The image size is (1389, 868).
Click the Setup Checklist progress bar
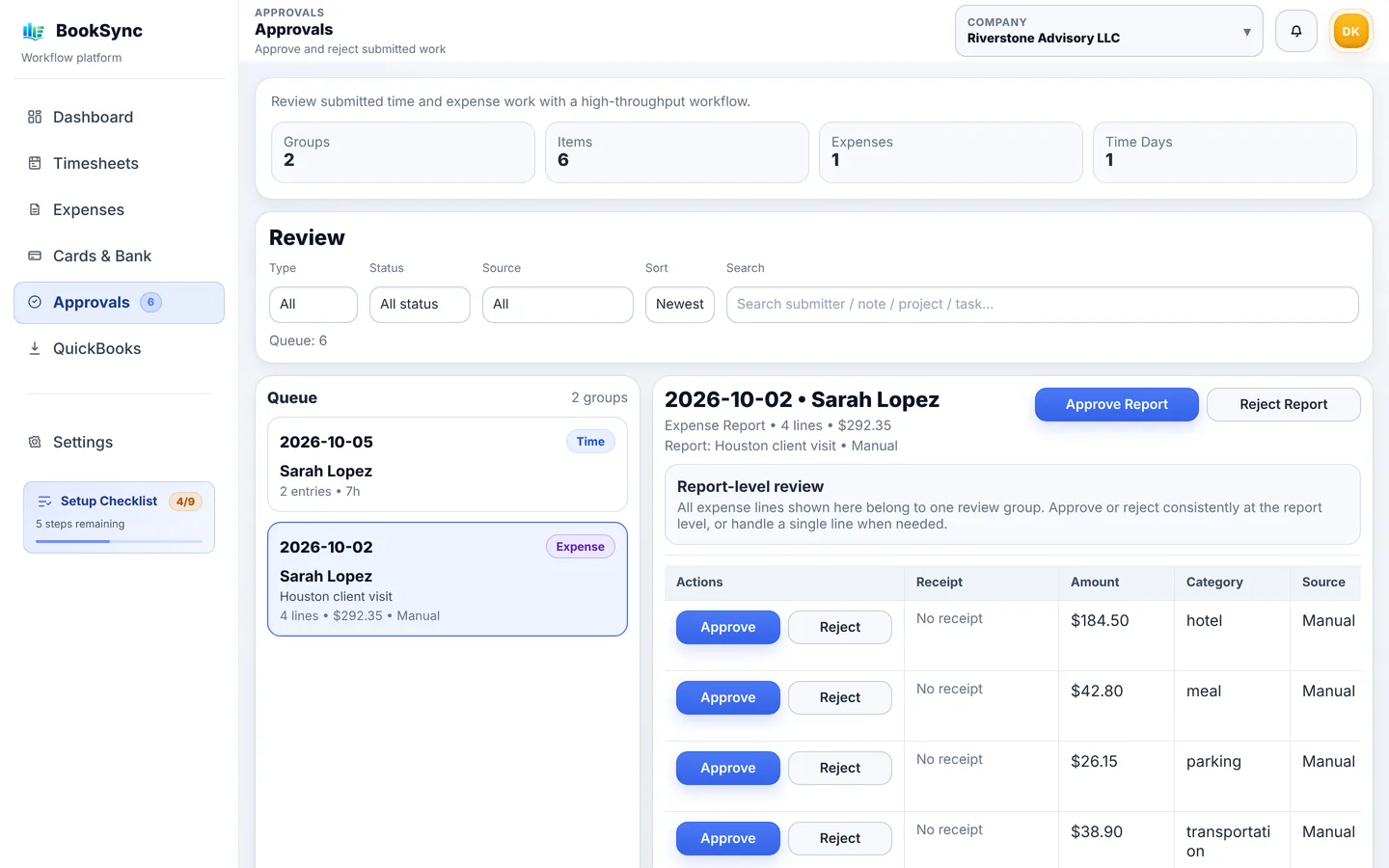coord(119,541)
